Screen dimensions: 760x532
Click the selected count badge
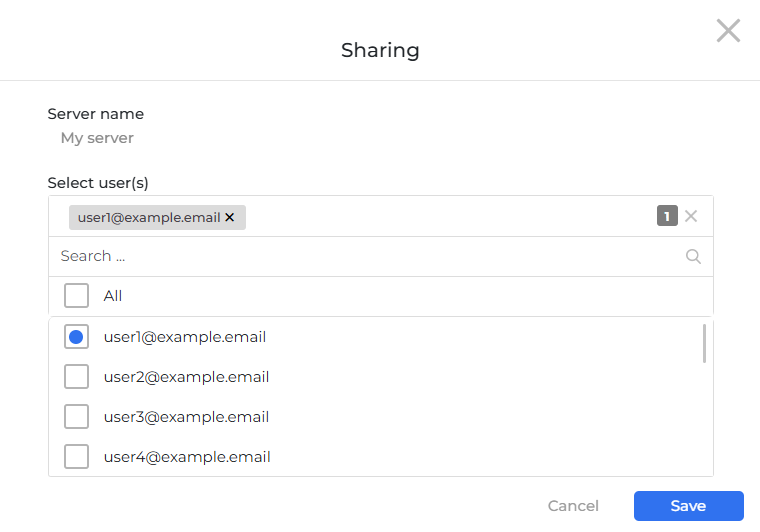667,216
